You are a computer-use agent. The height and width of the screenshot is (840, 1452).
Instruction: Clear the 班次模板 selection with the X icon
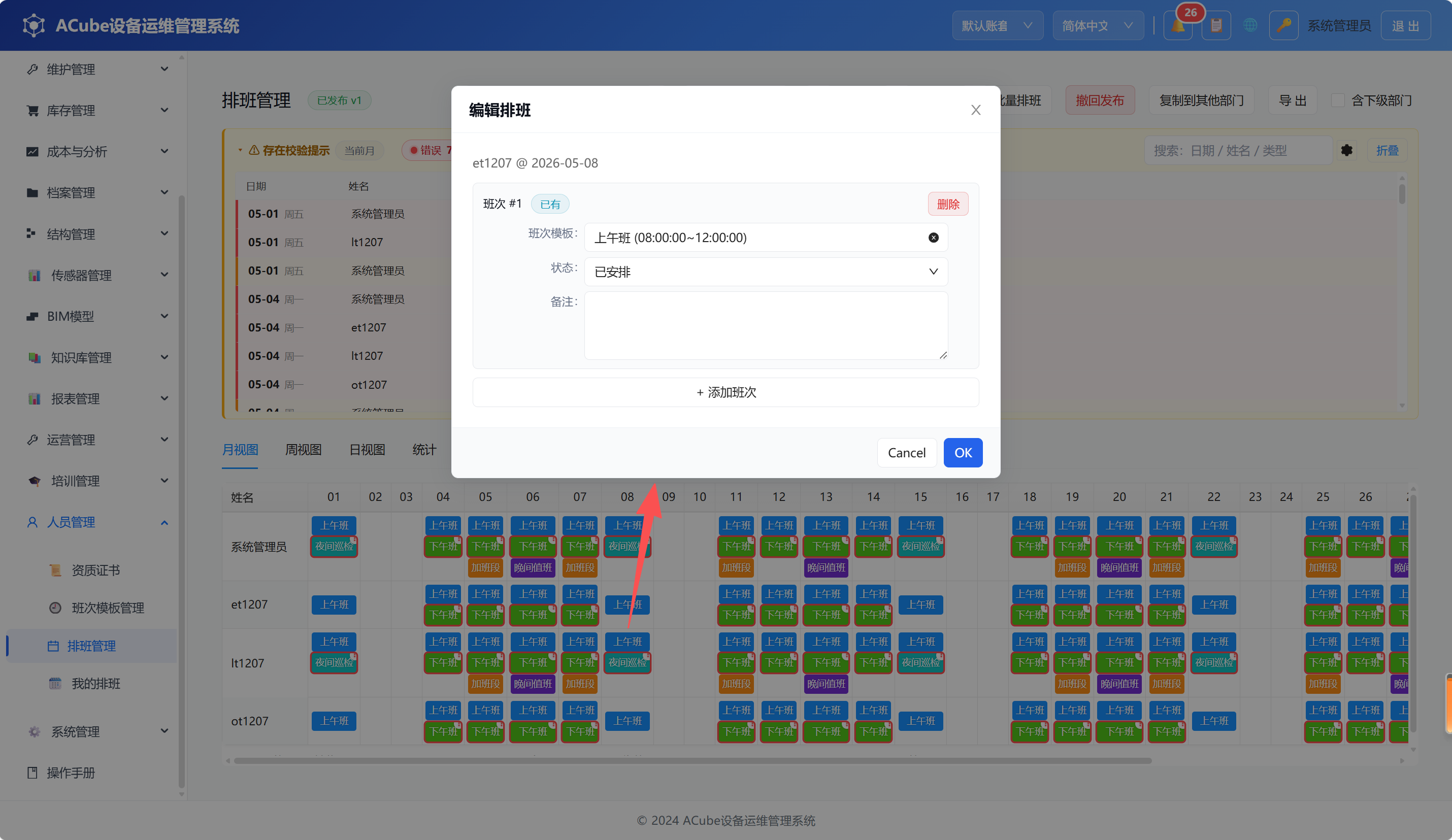(934, 238)
